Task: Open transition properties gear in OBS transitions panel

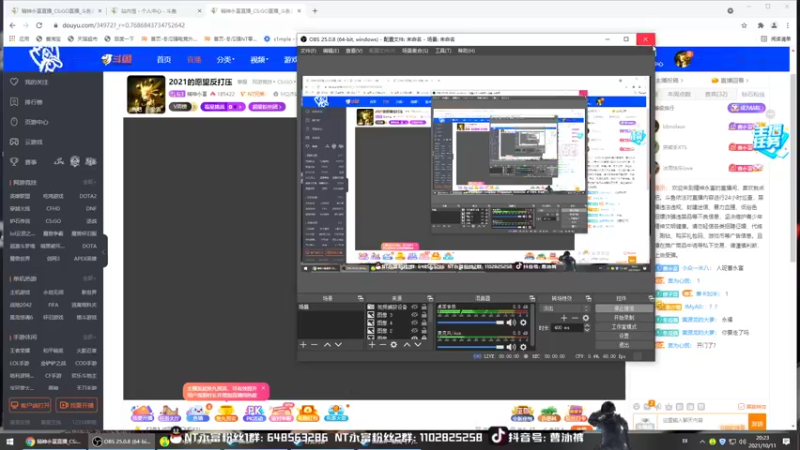Action: [586, 318]
